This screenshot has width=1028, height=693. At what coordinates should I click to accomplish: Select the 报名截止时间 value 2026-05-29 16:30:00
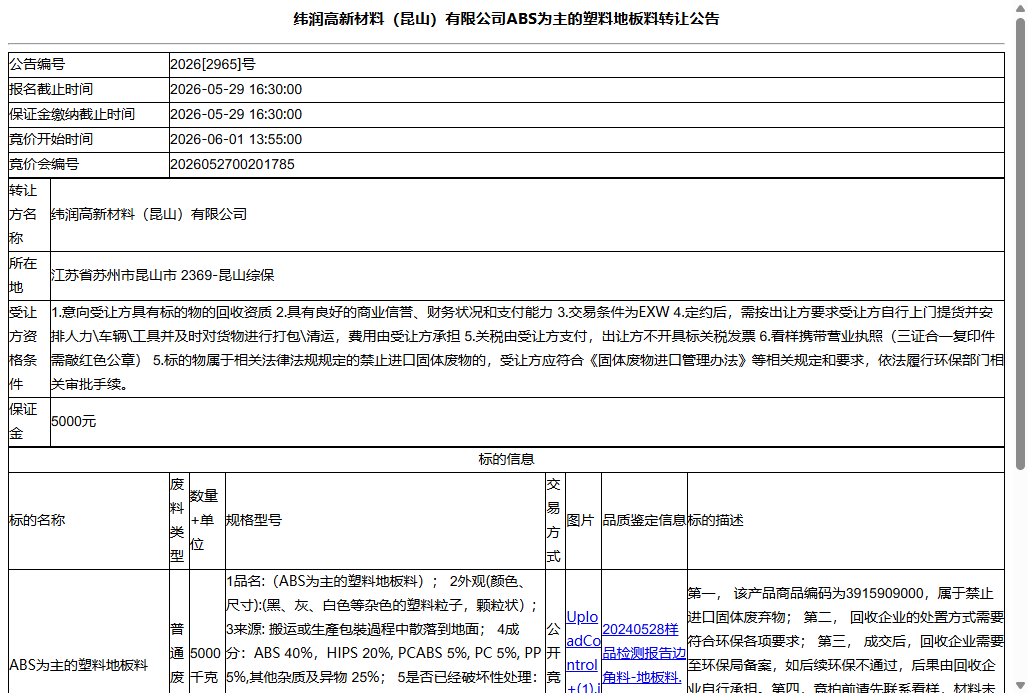tap(236, 89)
